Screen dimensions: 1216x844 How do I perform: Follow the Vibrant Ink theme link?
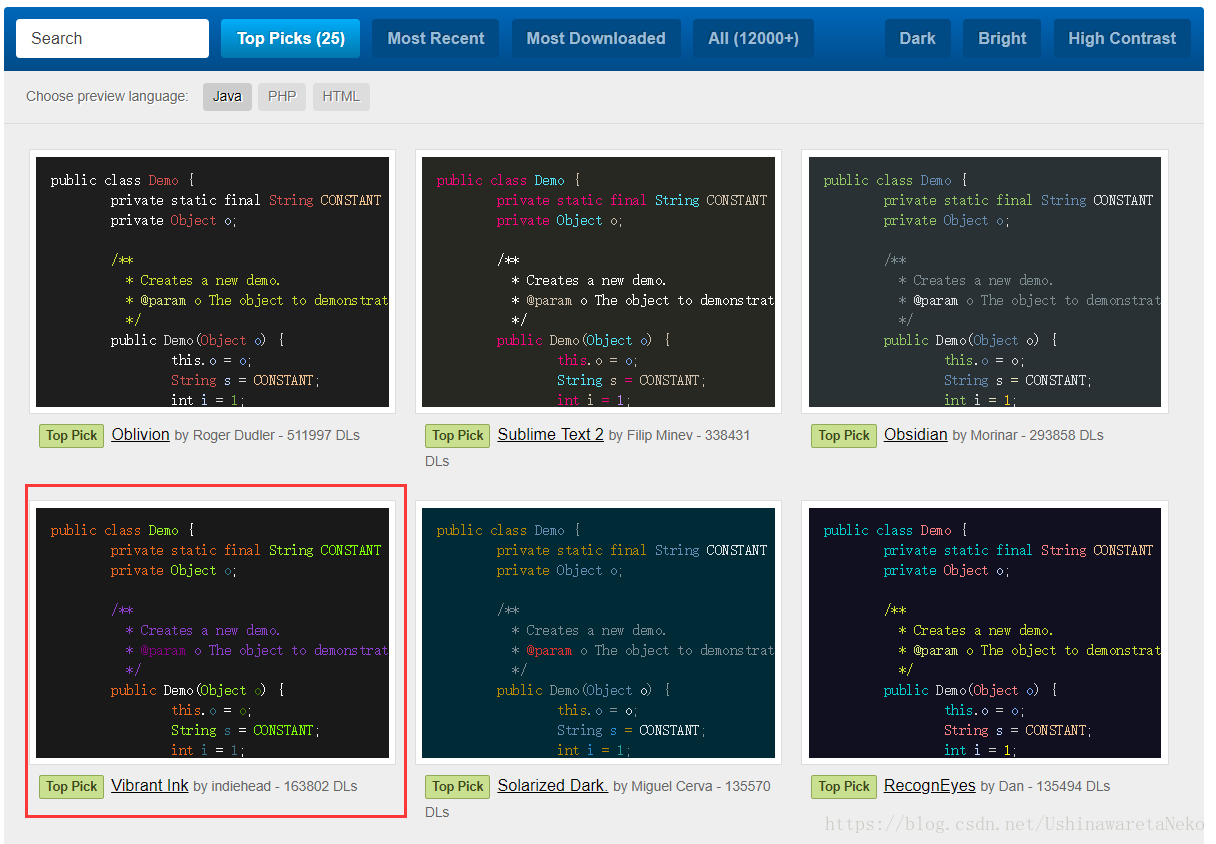click(150, 786)
